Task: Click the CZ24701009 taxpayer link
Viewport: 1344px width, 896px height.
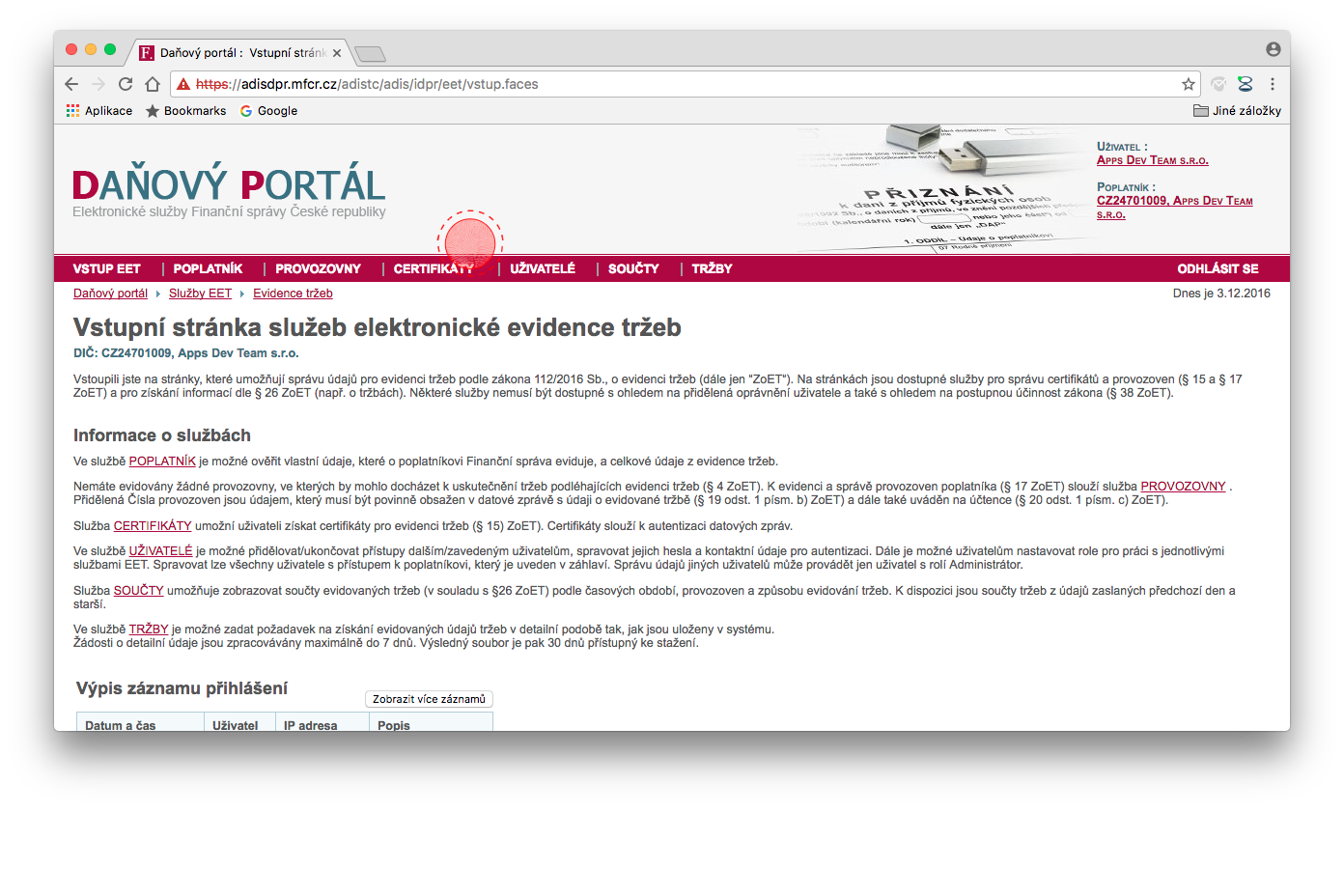Action: [1174, 207]
